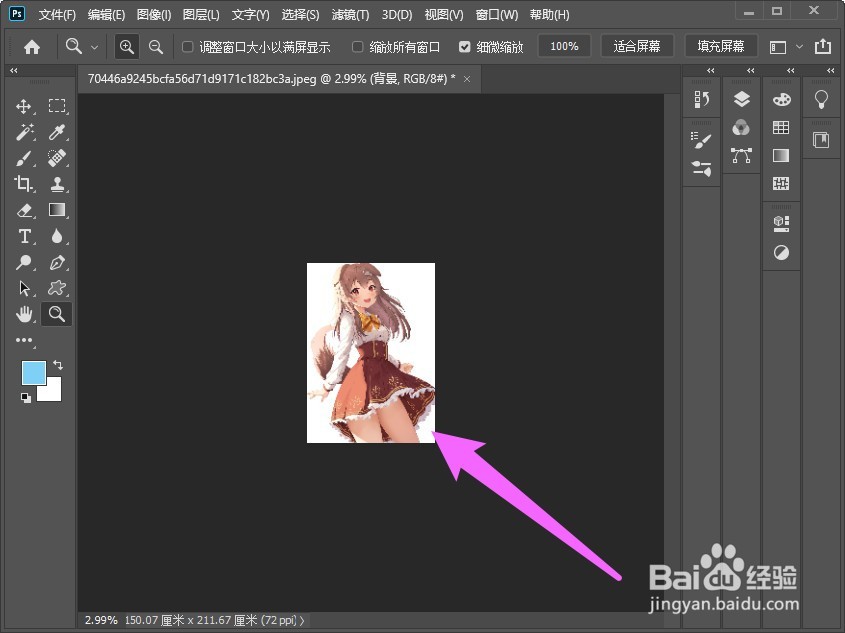Open the Libraries panel icon

tap(821, 140)
